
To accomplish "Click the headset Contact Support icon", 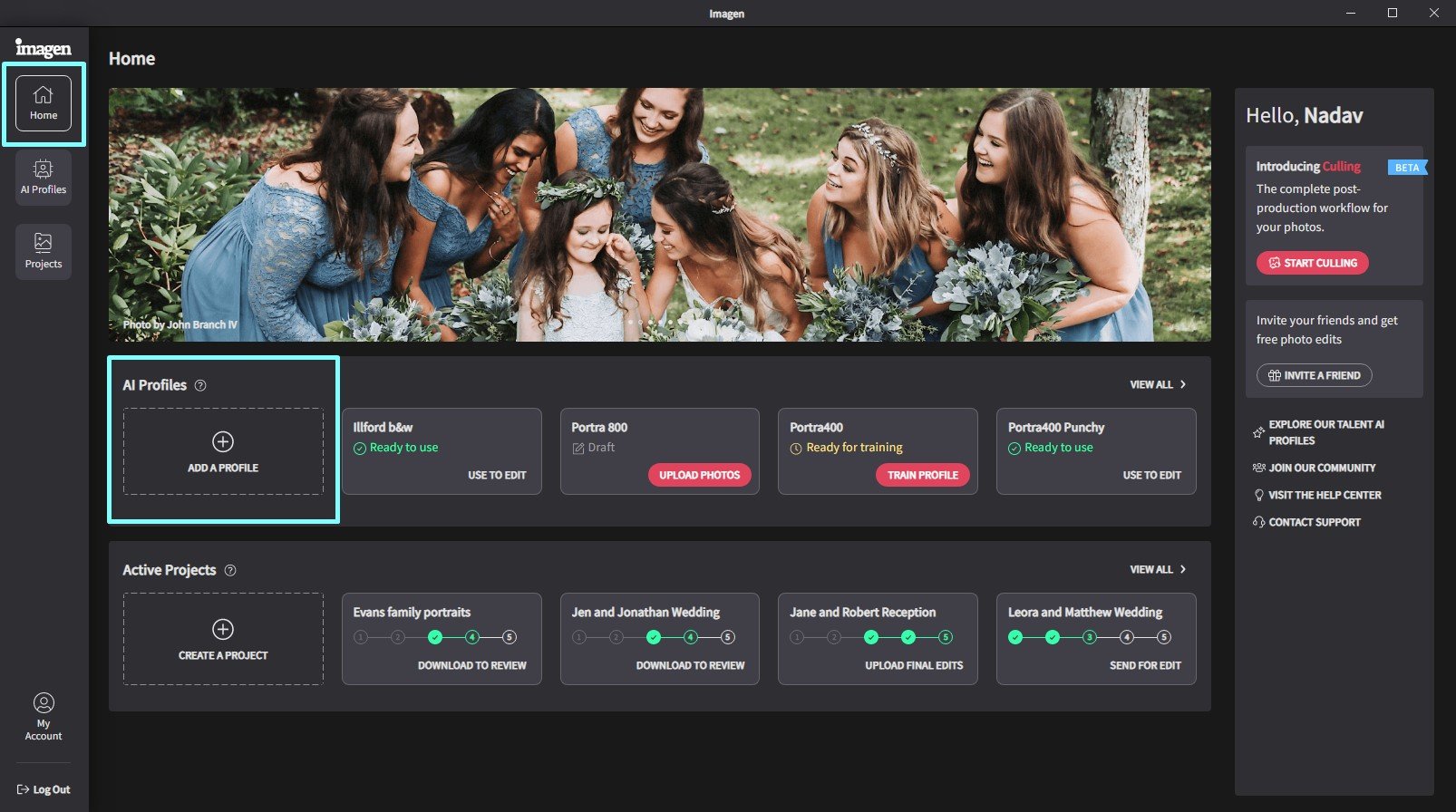I will (x=1258, y=522).
